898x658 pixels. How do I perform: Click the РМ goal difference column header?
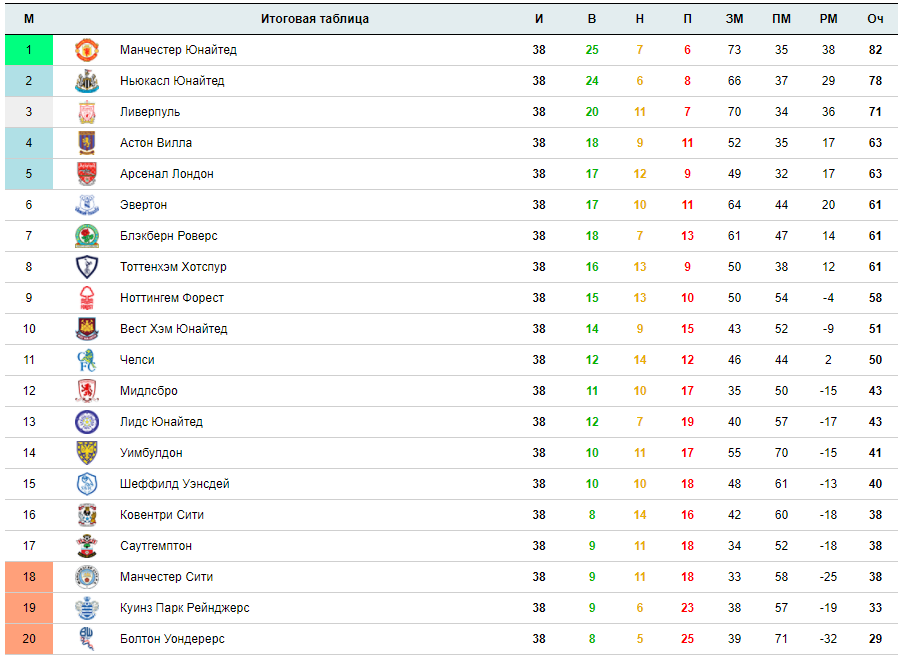coord(828,19)
